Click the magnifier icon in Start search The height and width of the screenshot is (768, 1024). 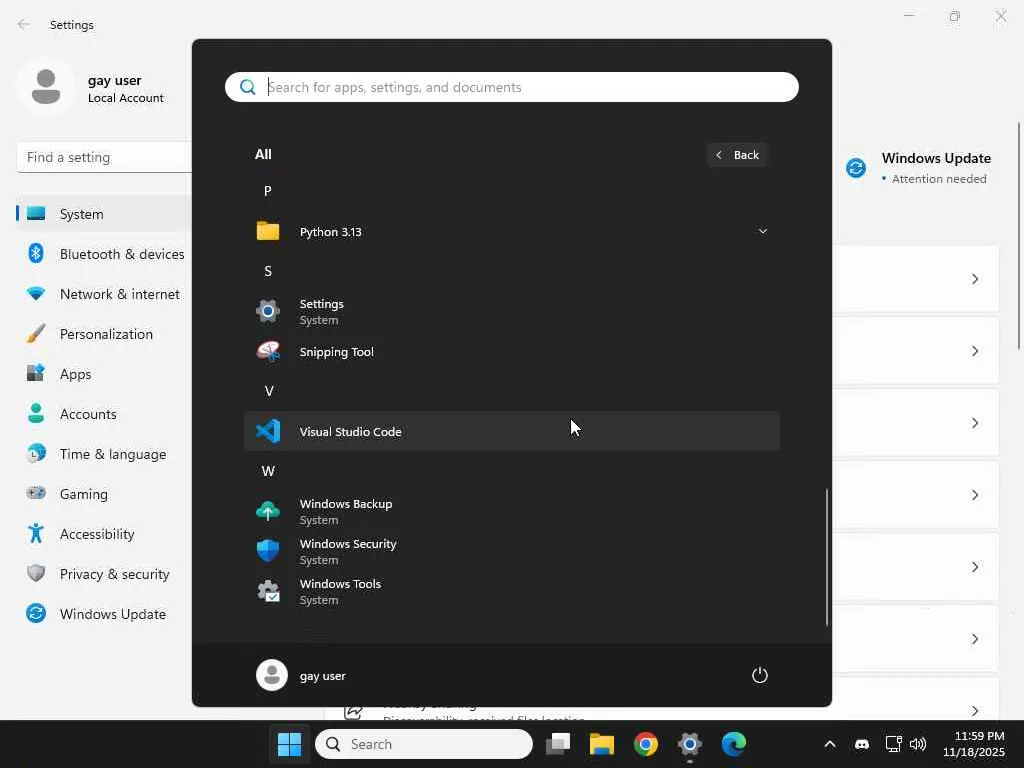click(248, 87)
